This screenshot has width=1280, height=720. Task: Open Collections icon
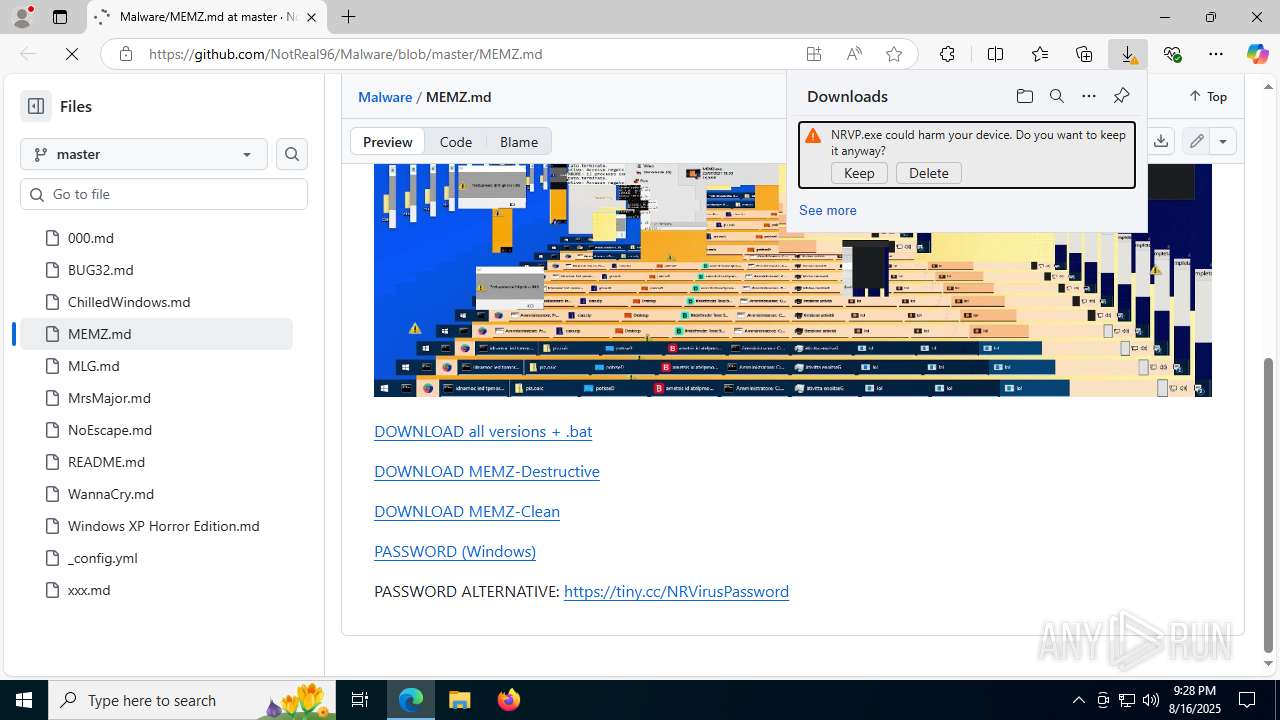point(1084,54)
